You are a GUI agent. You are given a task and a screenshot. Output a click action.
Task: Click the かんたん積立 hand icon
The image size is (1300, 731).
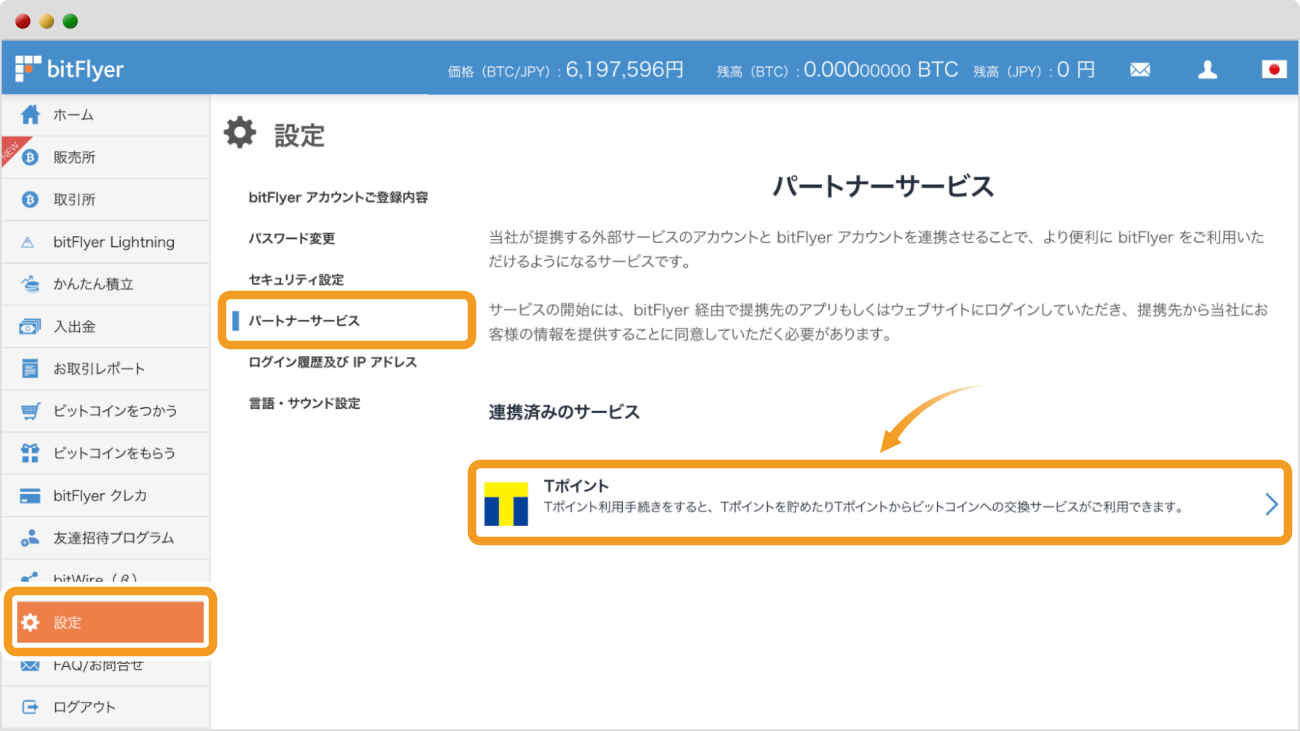point(30,284)
